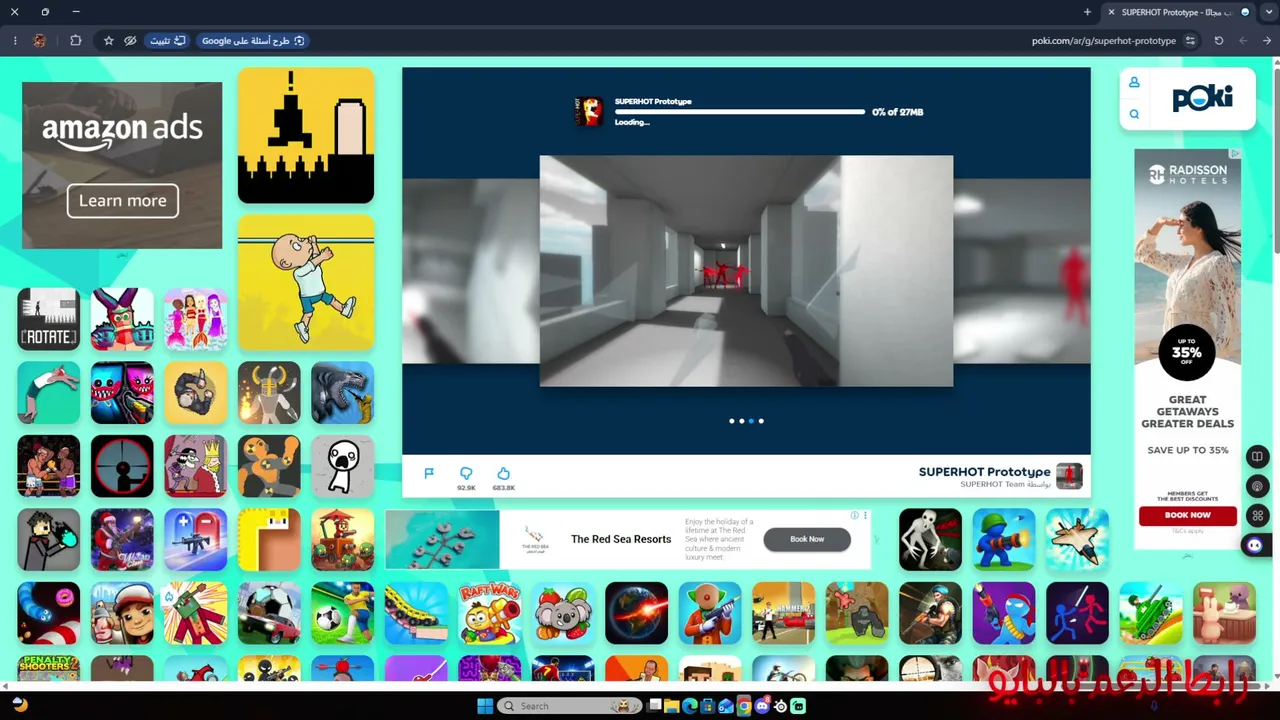Launch Microsoft Edge from the taskbar
1280x720 pixels.
(x=690, y=706)
